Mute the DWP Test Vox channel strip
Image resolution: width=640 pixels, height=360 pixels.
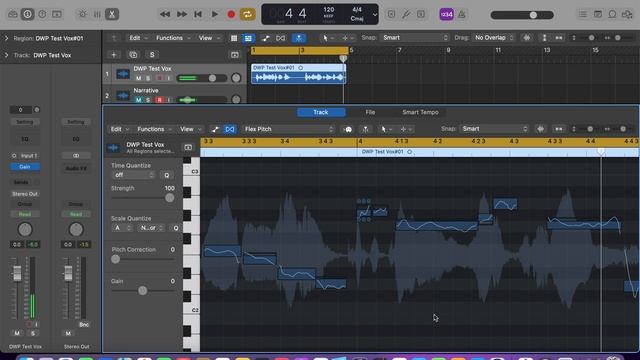pos(17,333)
